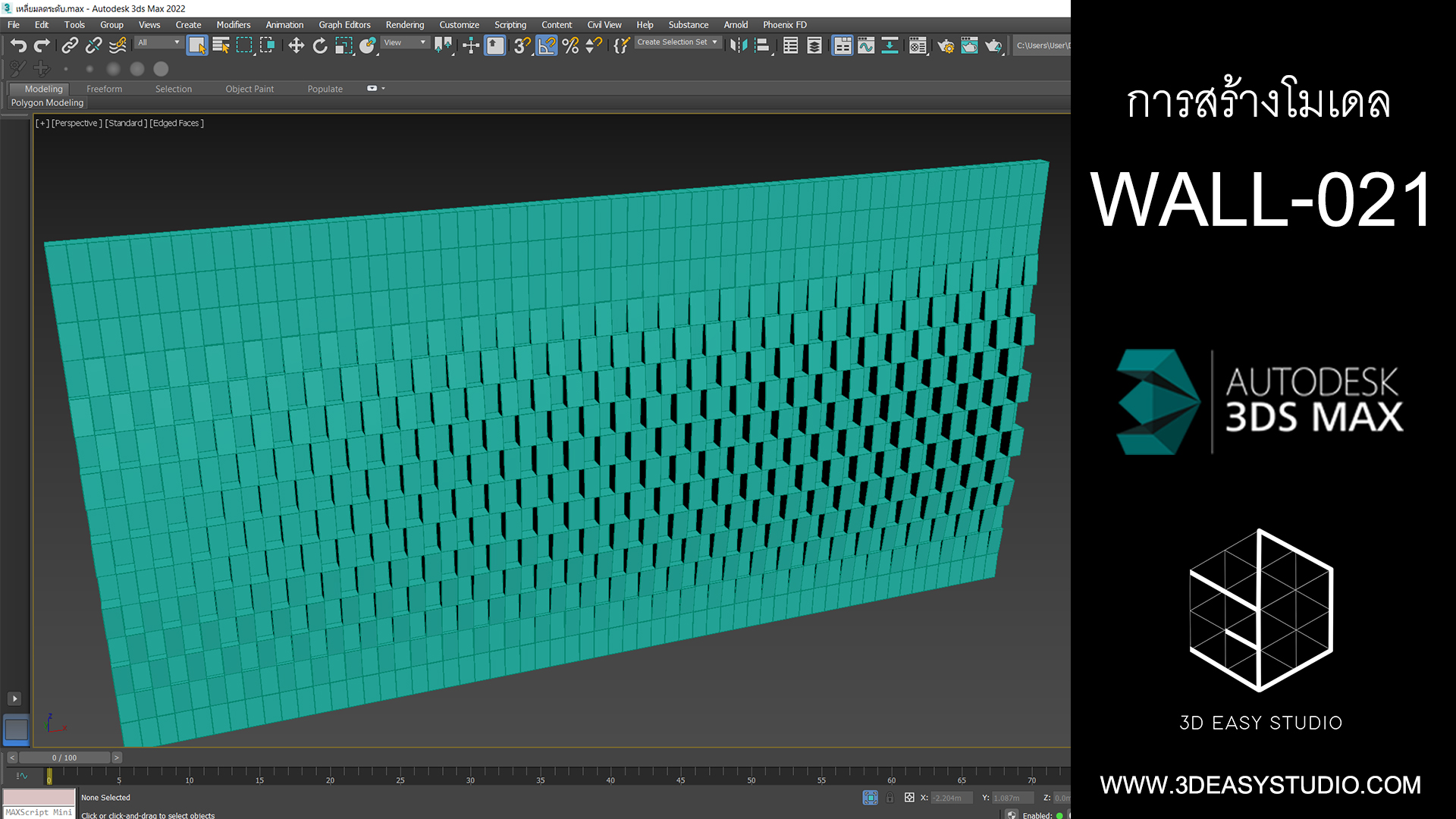Screen dimensions: 1456x819
Task: Open the Render Setup teapot icon
Action: pos(946,45)
